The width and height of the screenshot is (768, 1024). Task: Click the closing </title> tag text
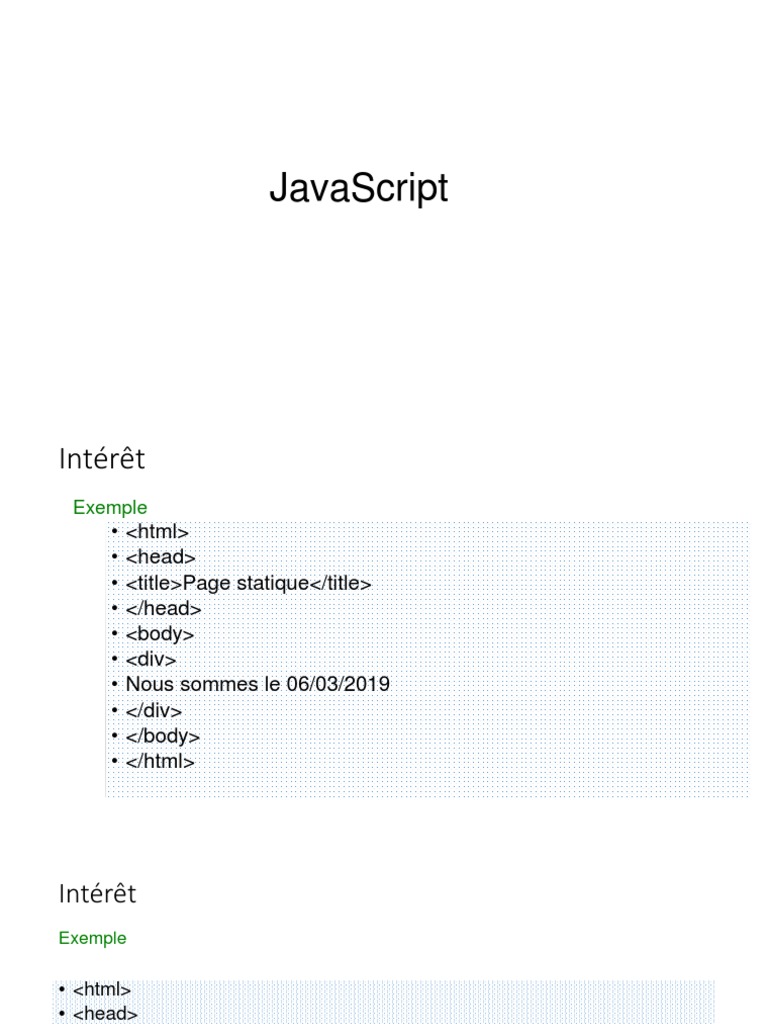pyautogui.click(x=340, y=583)
